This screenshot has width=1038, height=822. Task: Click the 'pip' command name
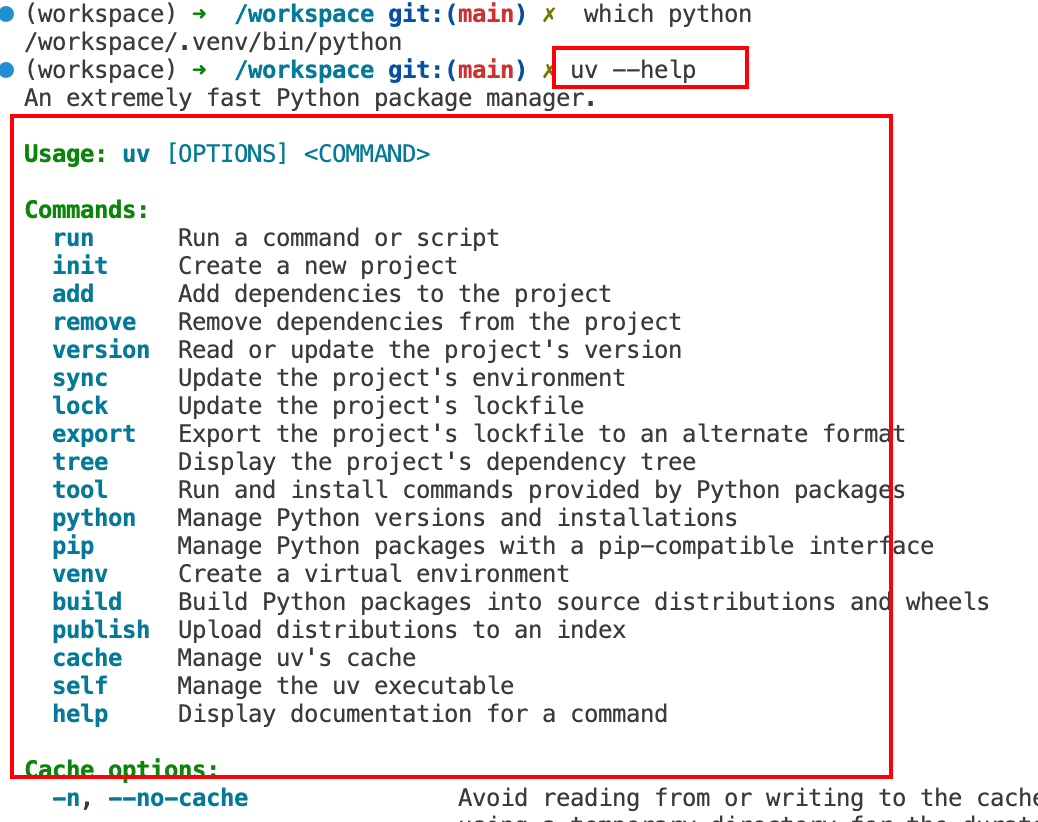(x=73, y=547)
